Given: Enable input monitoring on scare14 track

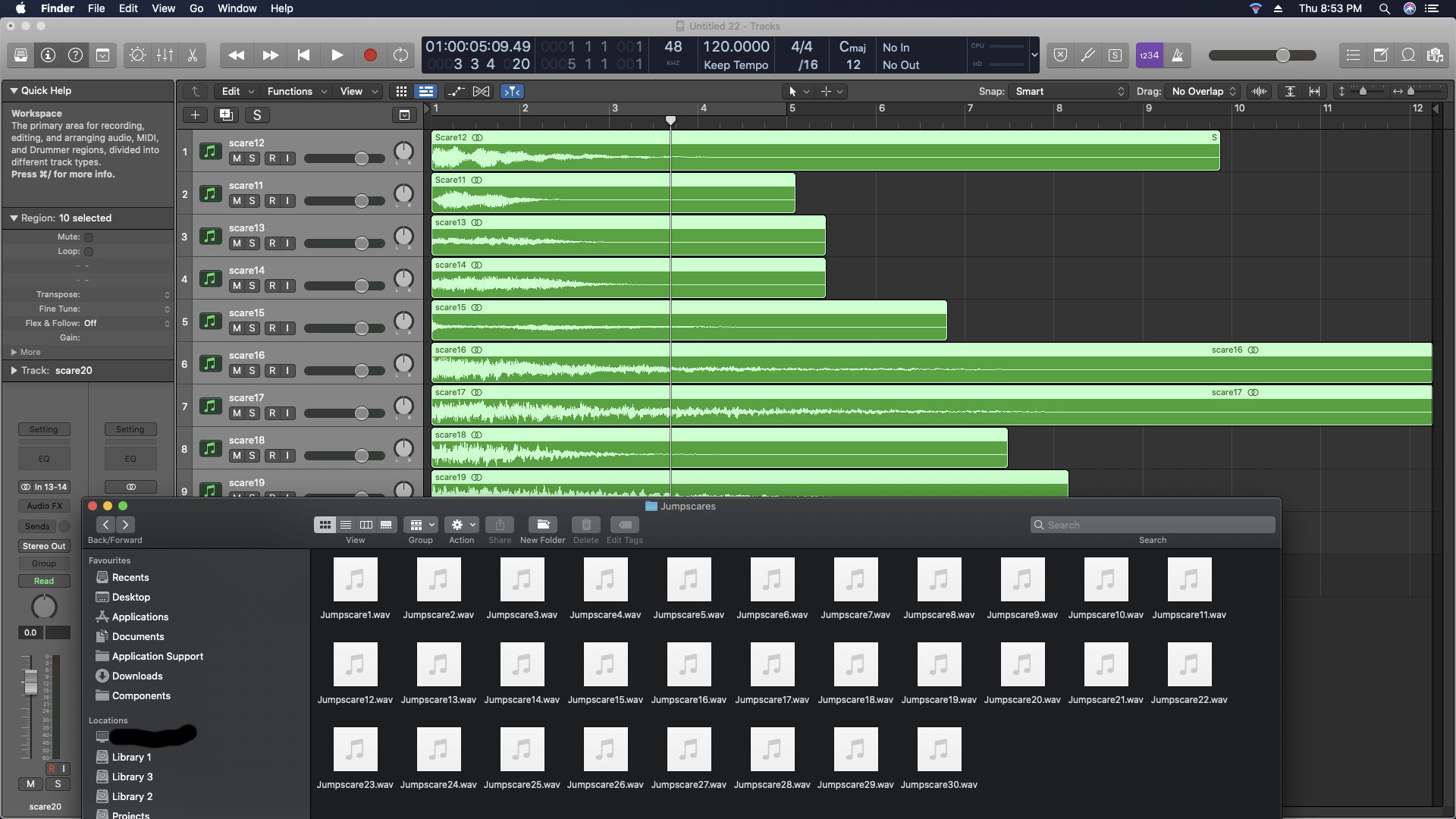Looking at the screenshot, I should (287, 286).
